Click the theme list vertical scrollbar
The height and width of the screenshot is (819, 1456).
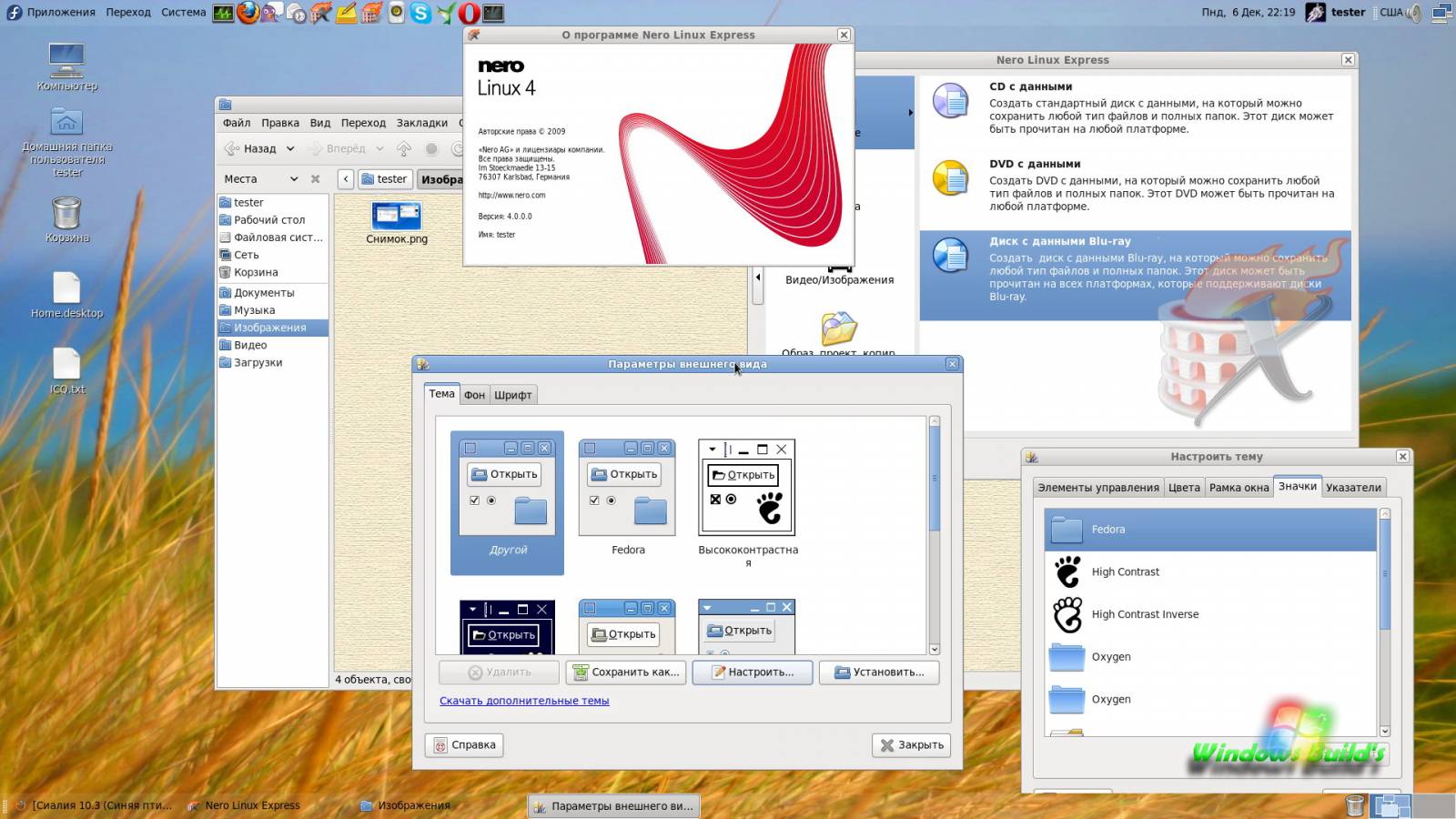(934, 535)
